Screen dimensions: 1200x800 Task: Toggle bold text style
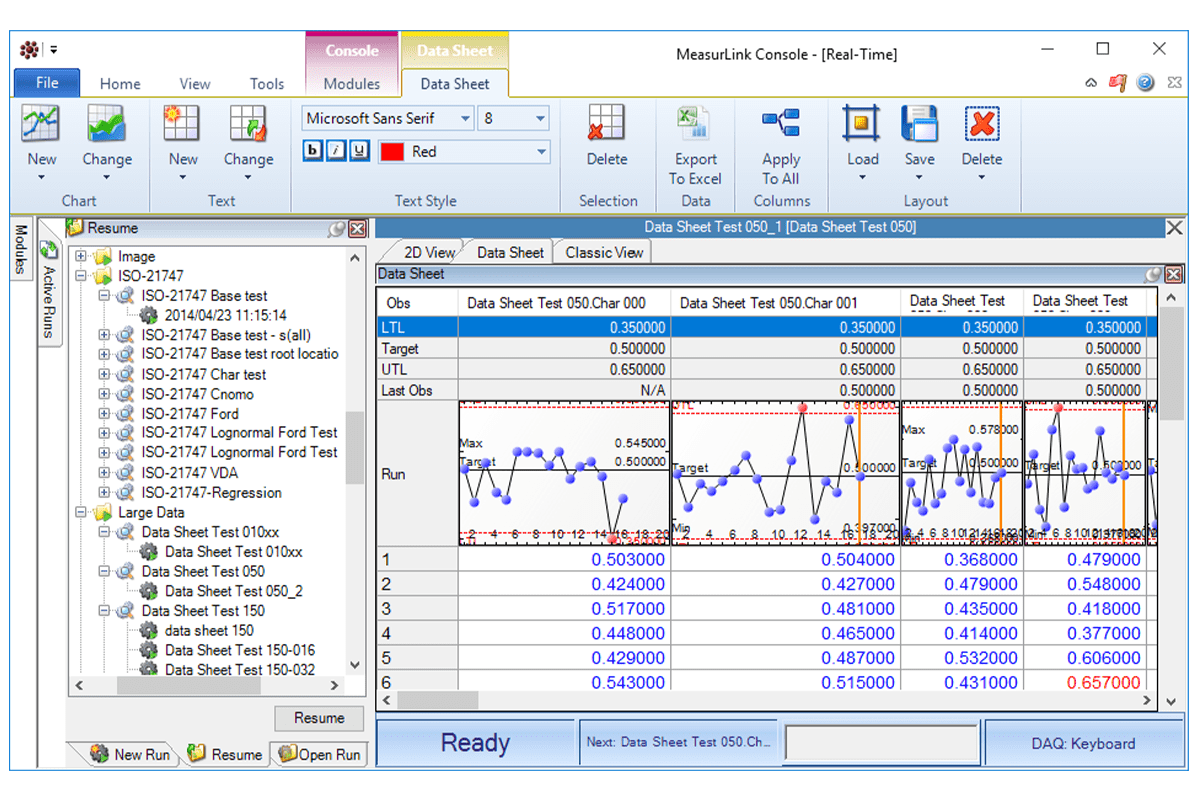[313, 151]
